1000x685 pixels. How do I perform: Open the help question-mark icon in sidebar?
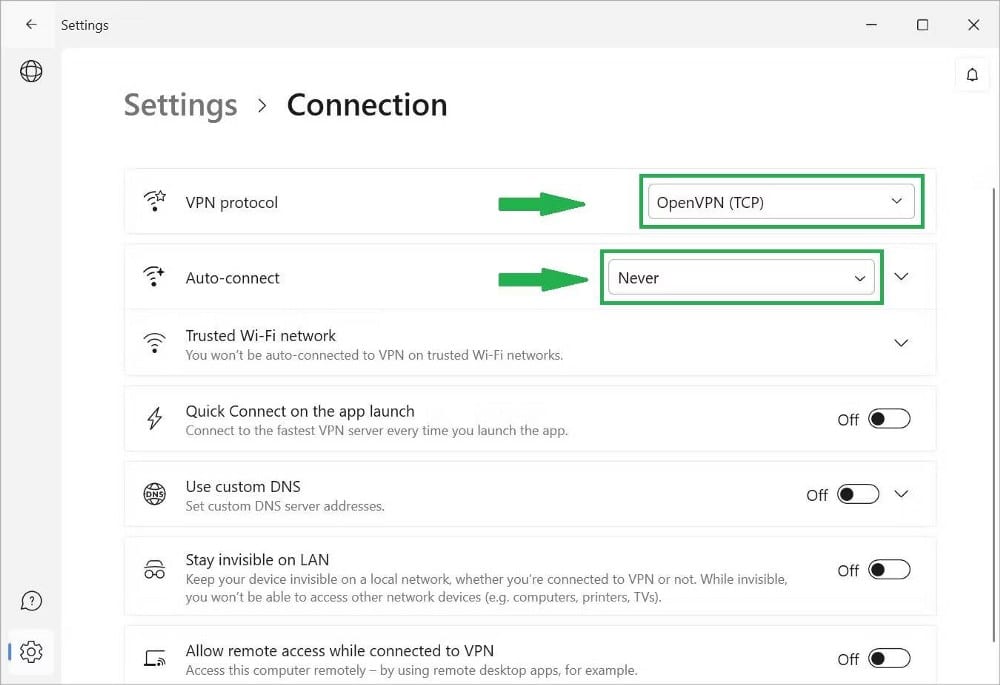pos(31,601)
